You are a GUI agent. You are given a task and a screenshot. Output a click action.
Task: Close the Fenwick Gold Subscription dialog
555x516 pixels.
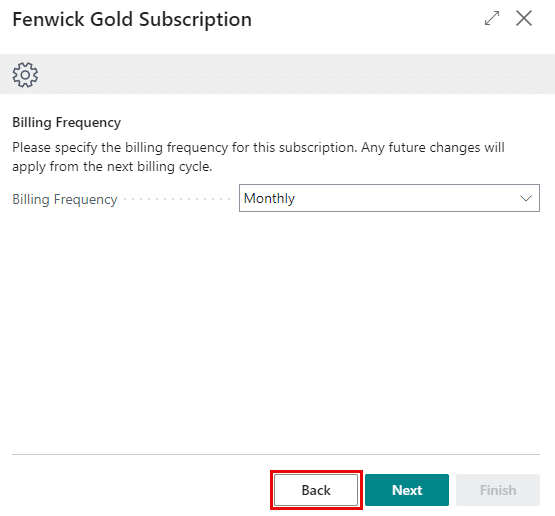524,18
